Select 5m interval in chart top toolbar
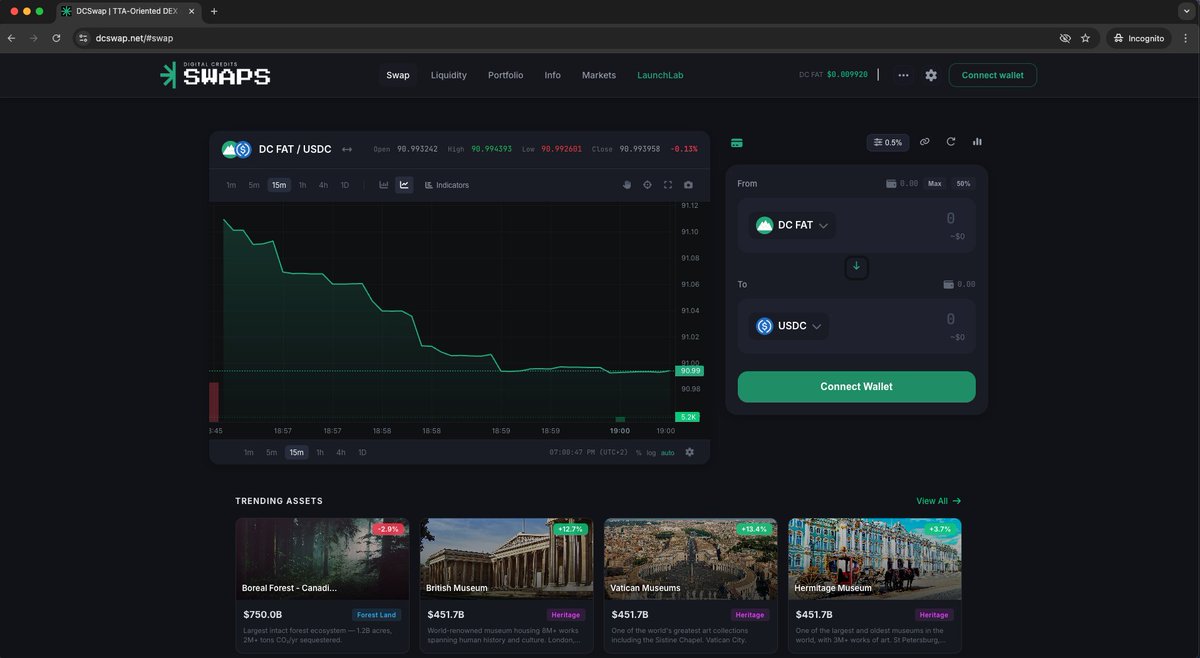The width and height of the screenshot is (1200, 658). pyautogui.click(x=254, y=185)
